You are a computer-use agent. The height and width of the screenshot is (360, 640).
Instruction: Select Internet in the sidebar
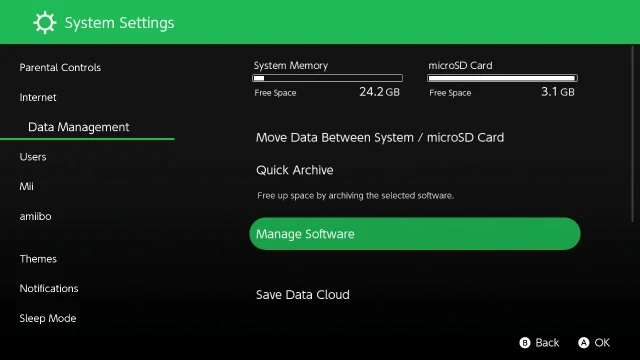[x=38, y=97]
